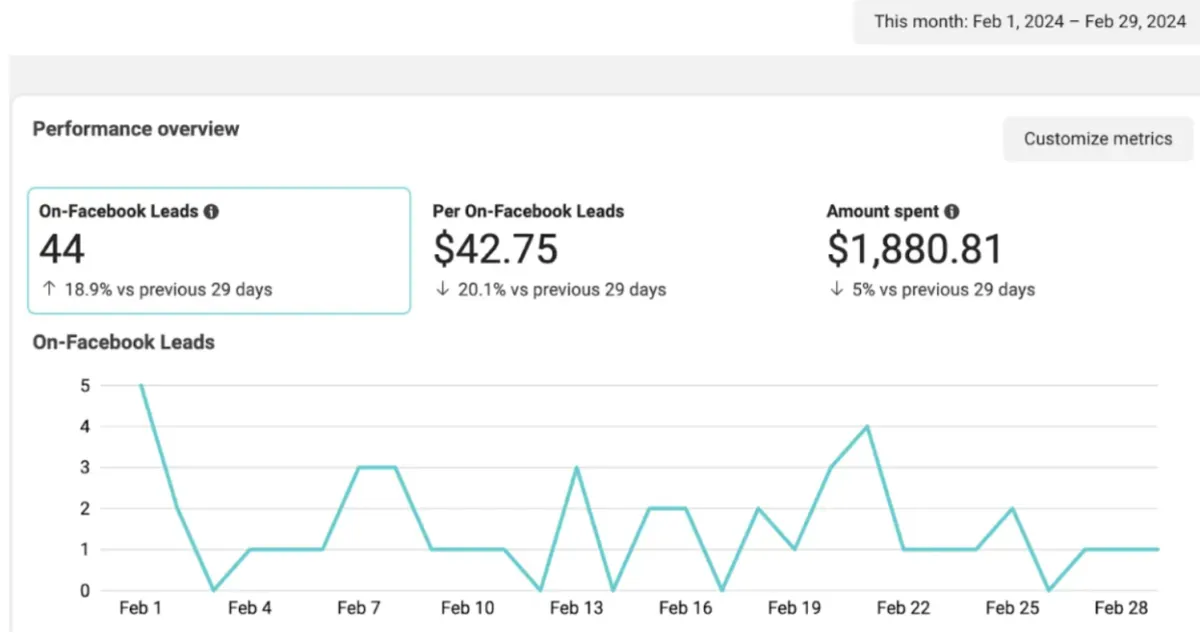The width and height of the screenshot is (1200, 633).
Task: Click the Feb 1 peak on the chart
Action: 141,385
